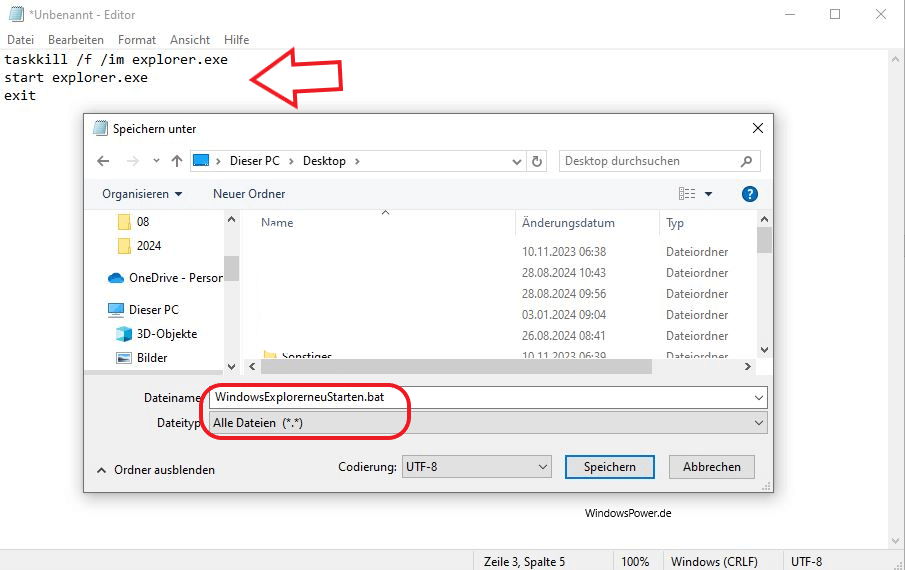905x570 pixels.
Task: Refresh the Desktop folder view
Action: 537,162
